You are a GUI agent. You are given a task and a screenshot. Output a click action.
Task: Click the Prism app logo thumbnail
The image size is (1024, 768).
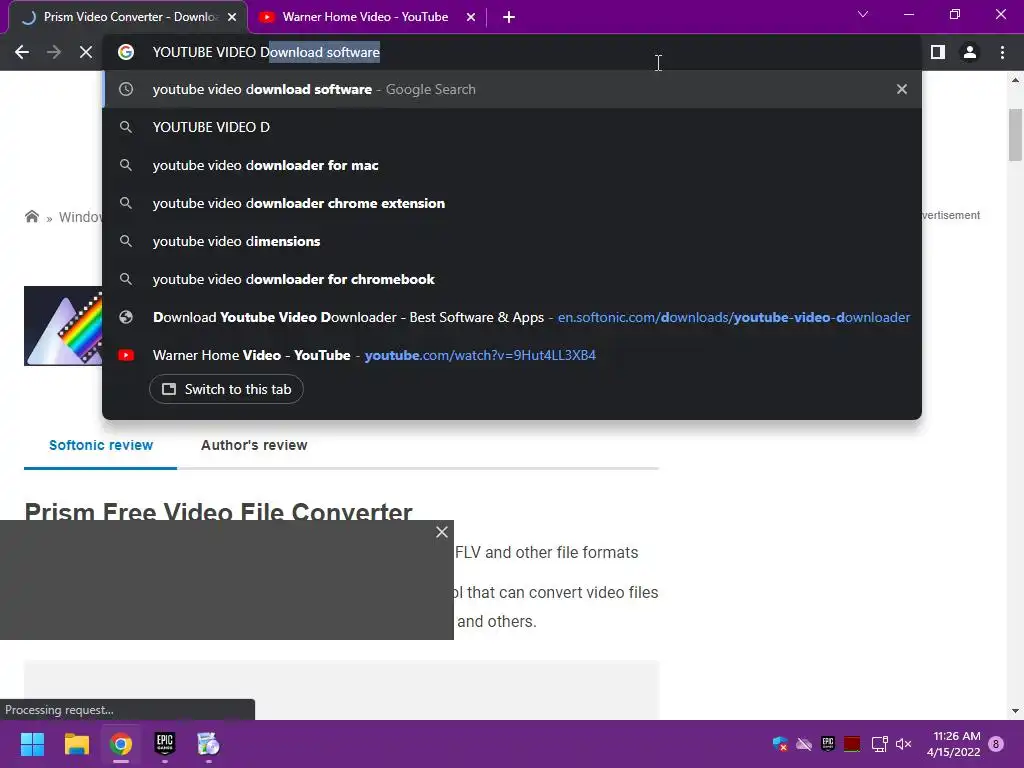coord(63,326)
